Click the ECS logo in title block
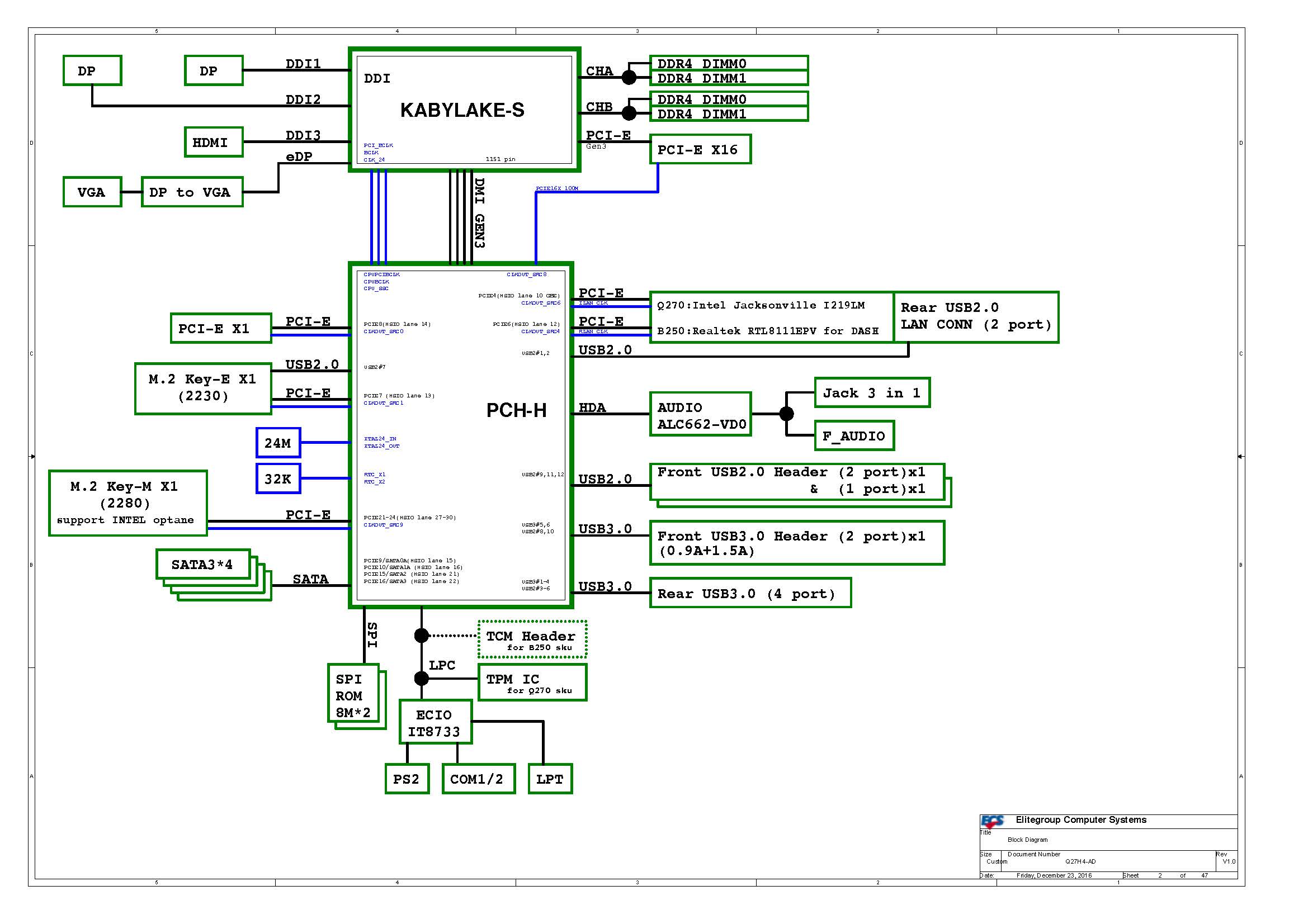This screenshot has height=924, width=1308. click(993, 822)
